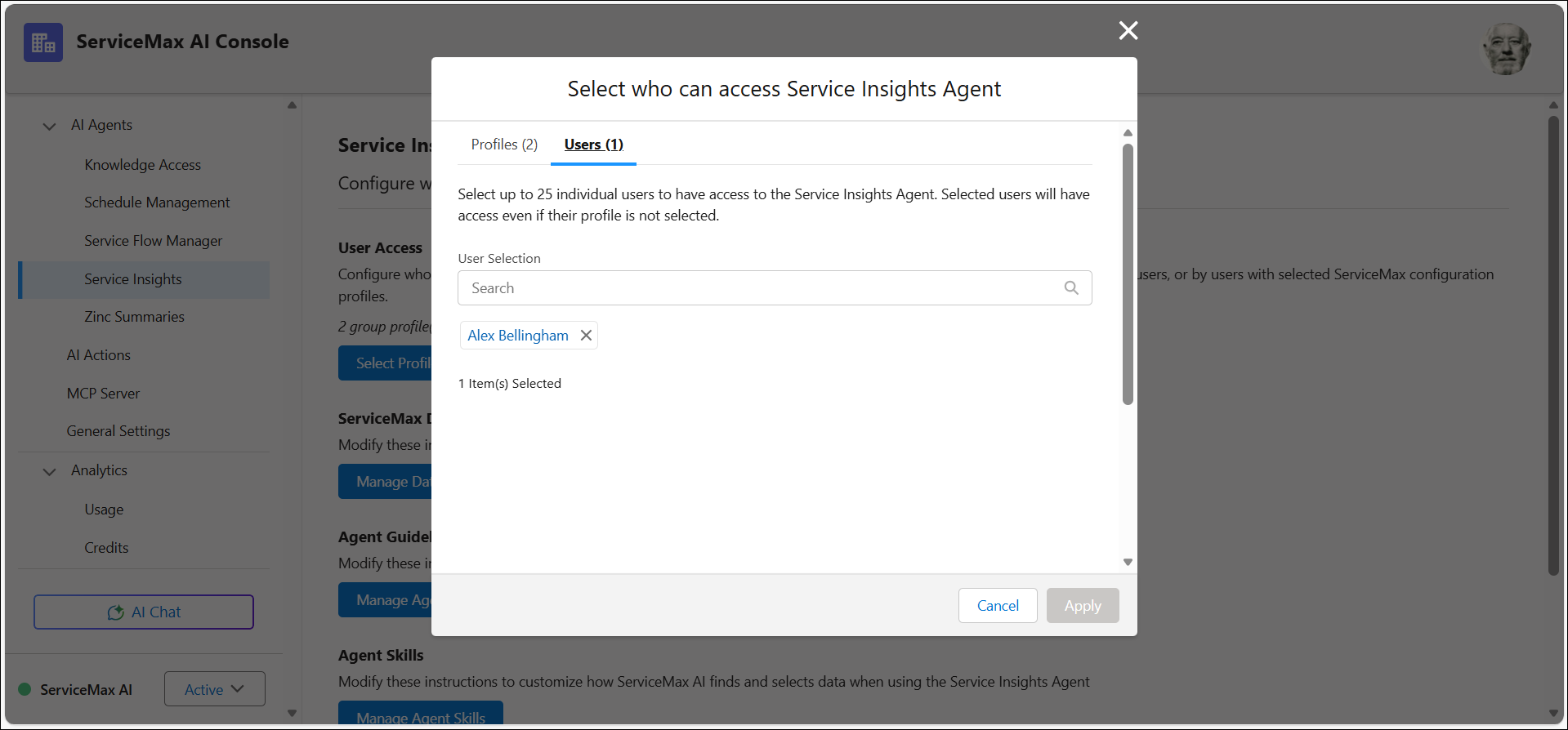Go to MCP Server
The width and height of the screenshot is (1568, 730).
pos(103,394)
